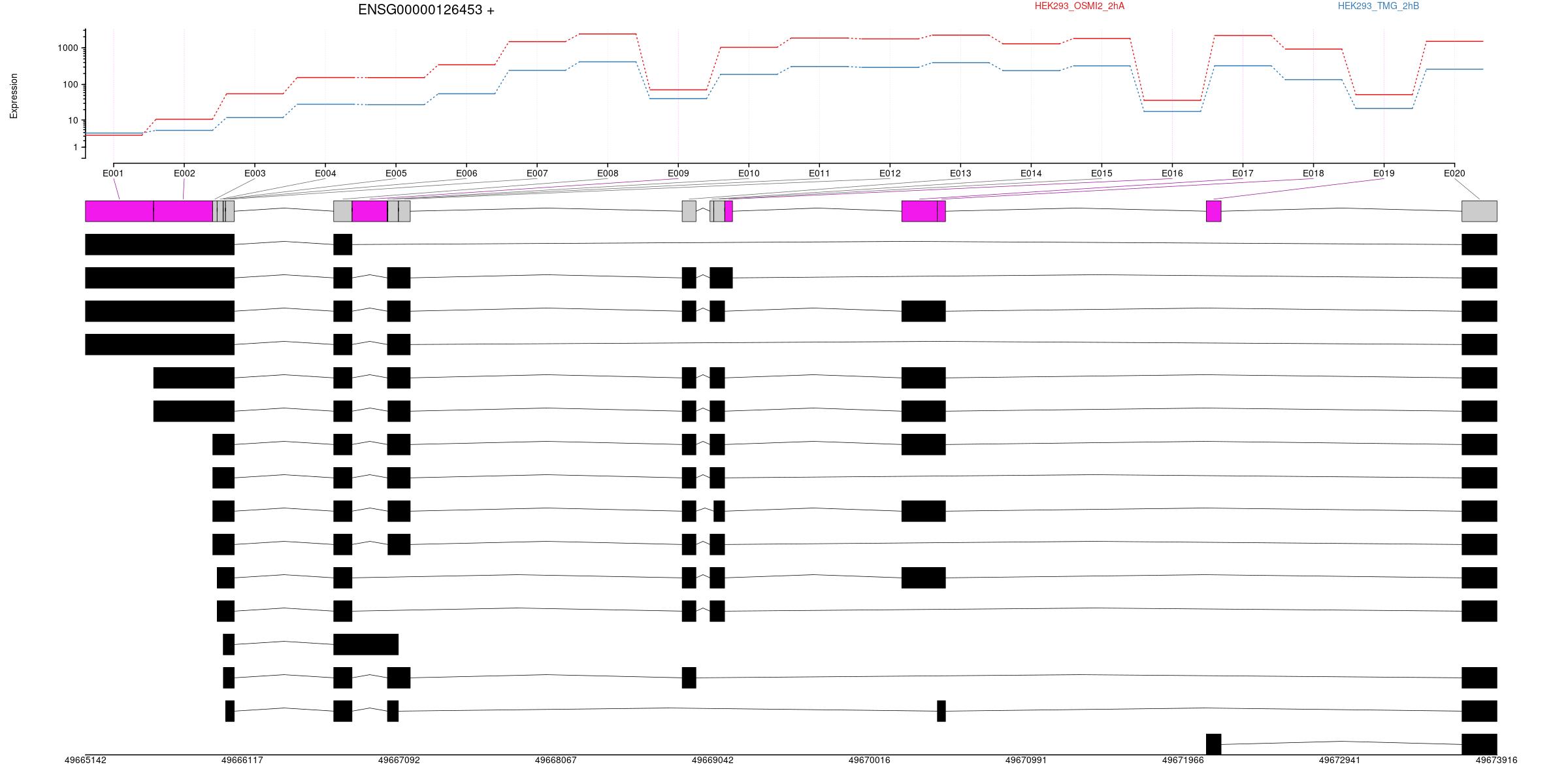Click genomic coordinate 49668067
Viewport: 1568px width, 771px height.
(x=556, y=760)
